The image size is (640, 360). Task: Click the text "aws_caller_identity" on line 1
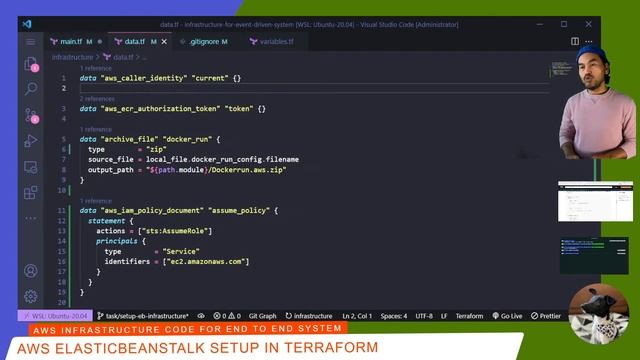(144, 78)
